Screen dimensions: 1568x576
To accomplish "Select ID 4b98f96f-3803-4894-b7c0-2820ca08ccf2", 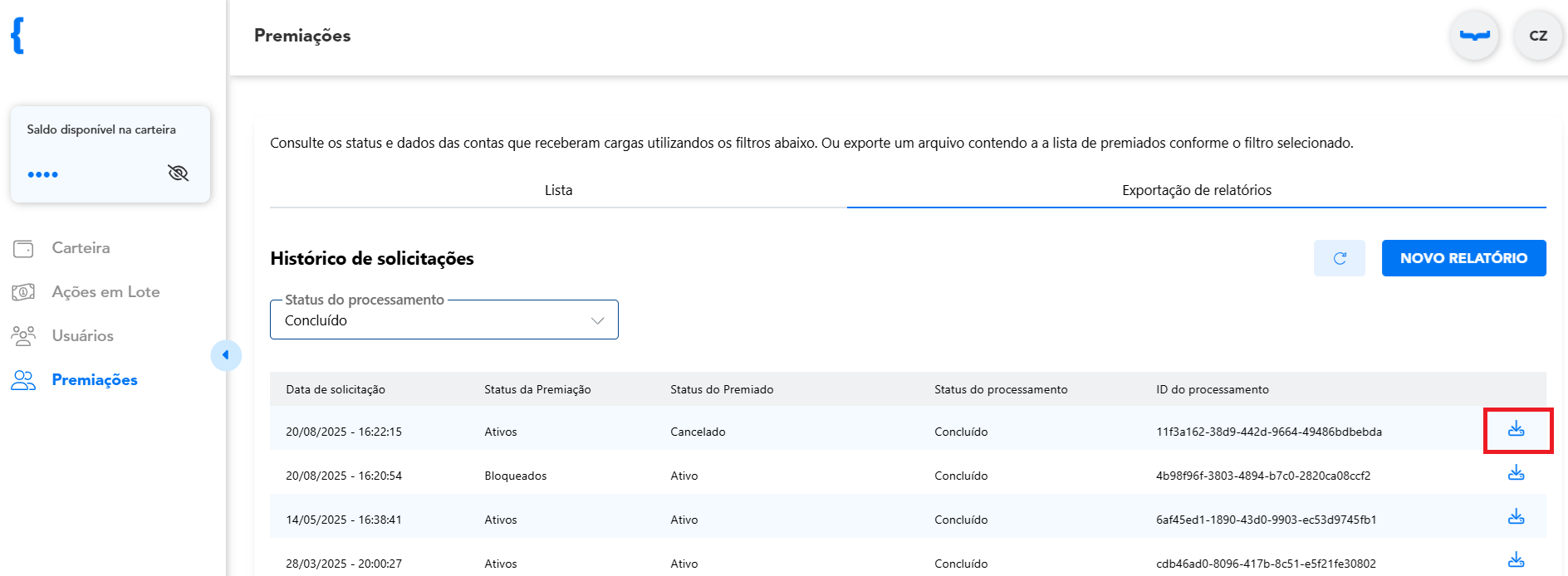I will point(1263,476).
